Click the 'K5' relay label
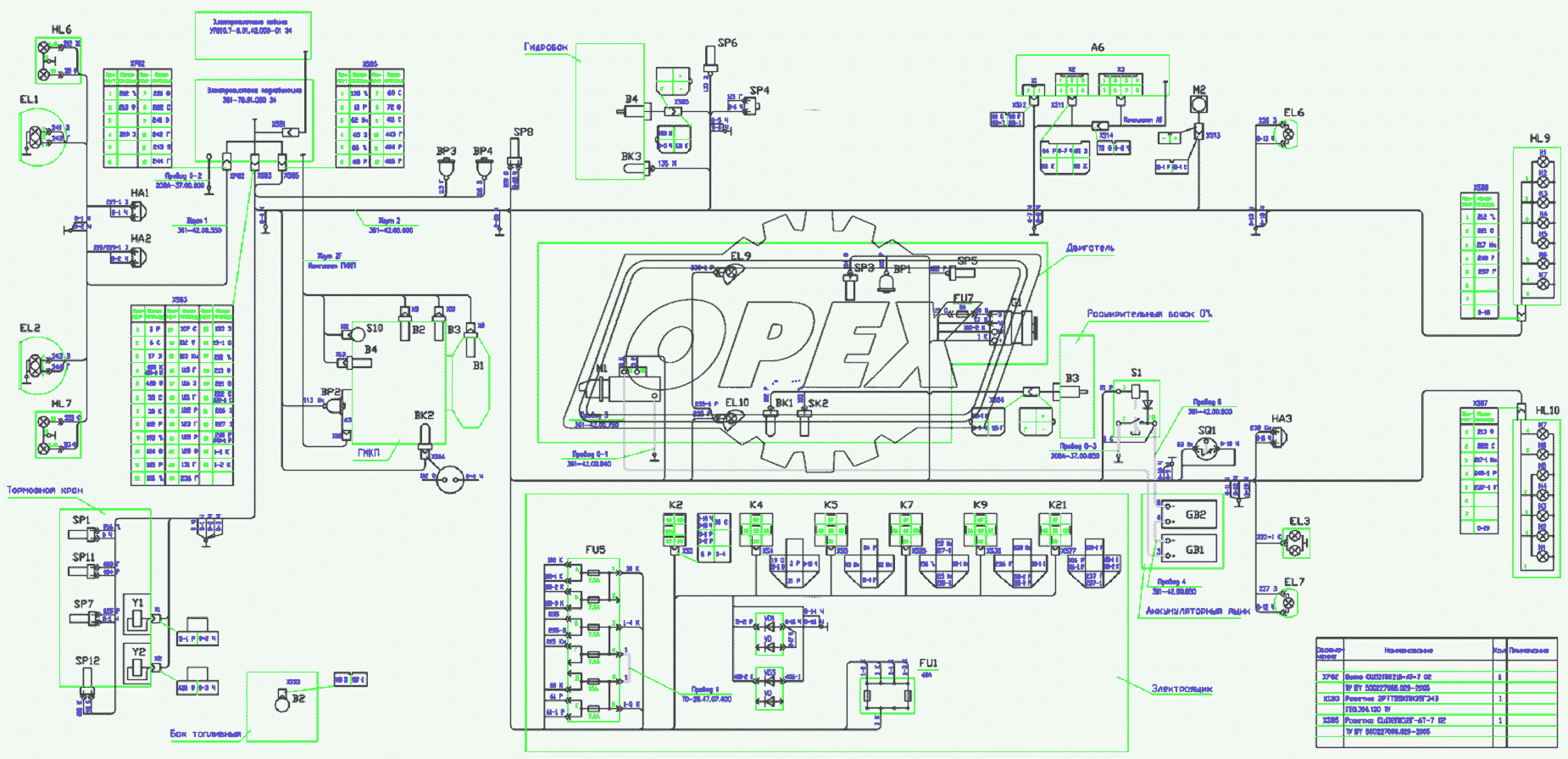Image resolution: width=1568 pixels, height=759 pixels. (831, 505)
